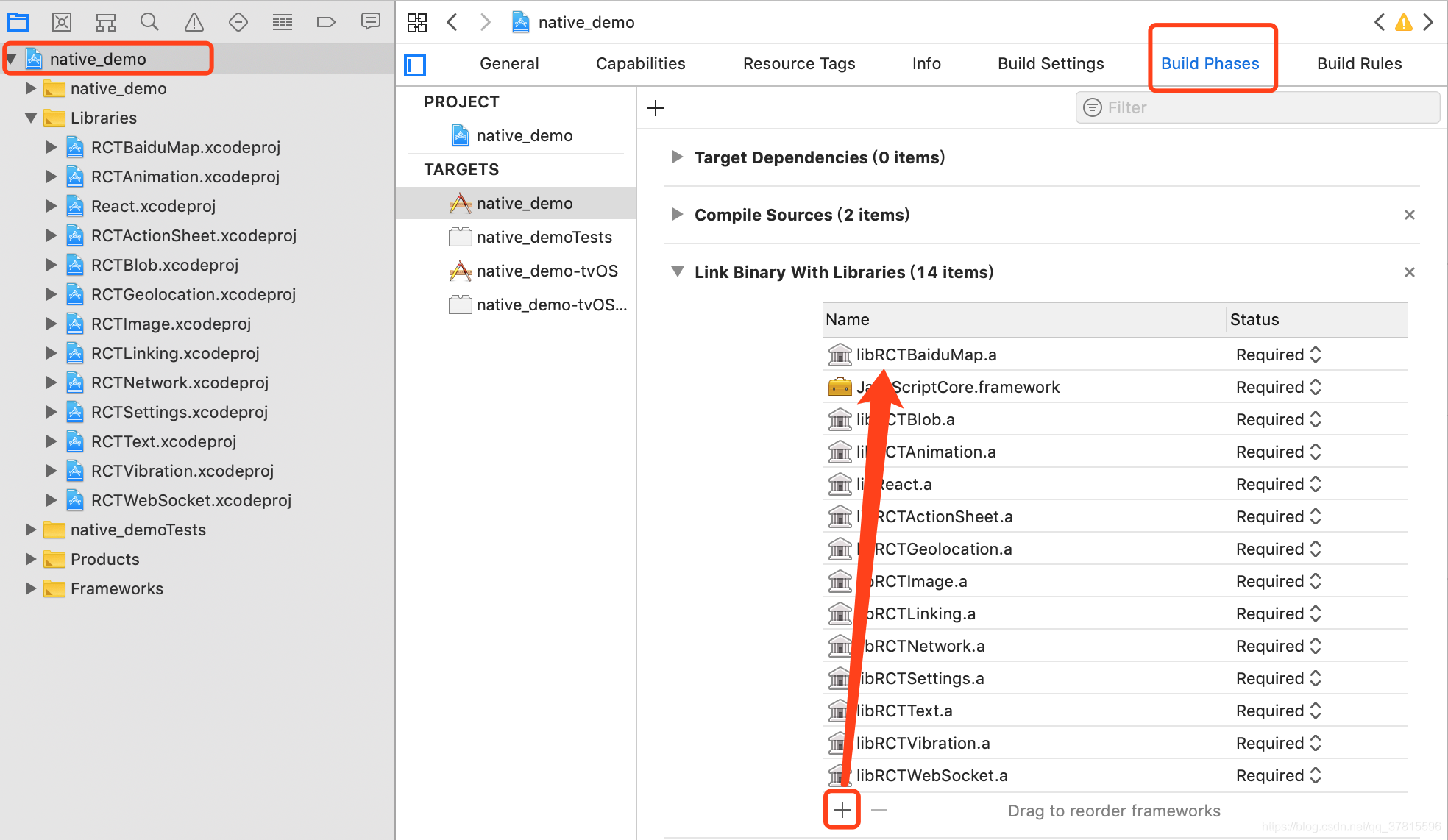Expand the Frameworks folder
Image resolution: width=1448 pixels, height=840 pixels.
click(x=30, y=588)
